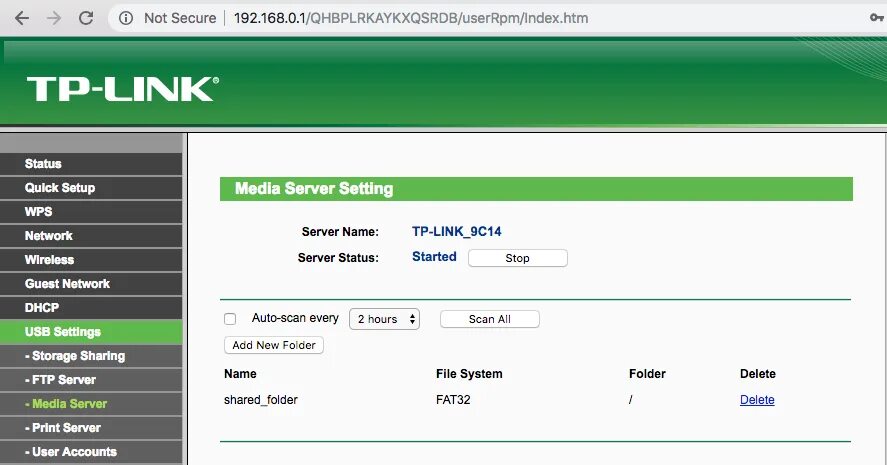Go back with browser back arrow
Image resolution: width=887 pixels, height=465 pixels.
coord(22,18)
